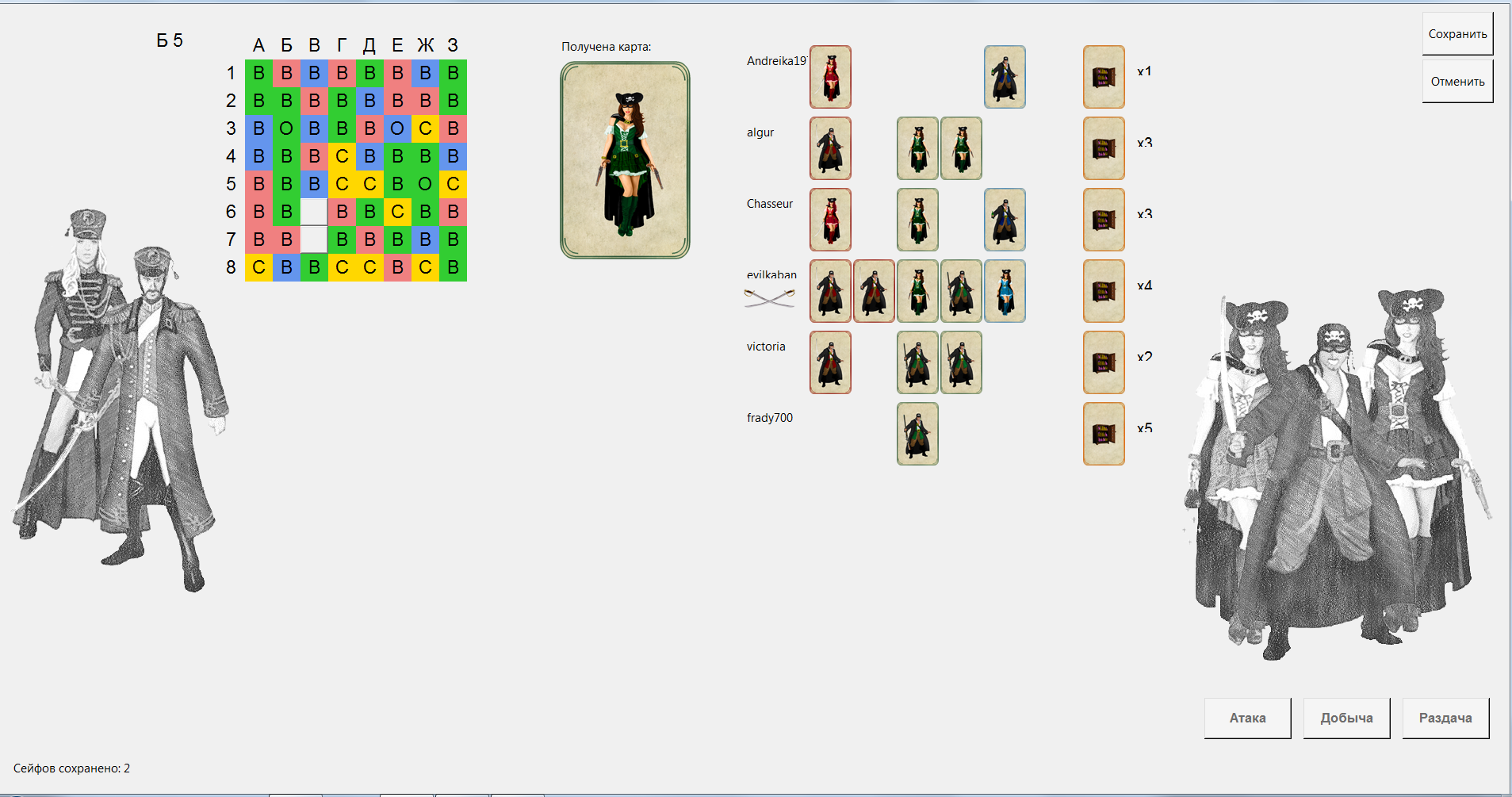Click the row header number 8

(231, 267)
